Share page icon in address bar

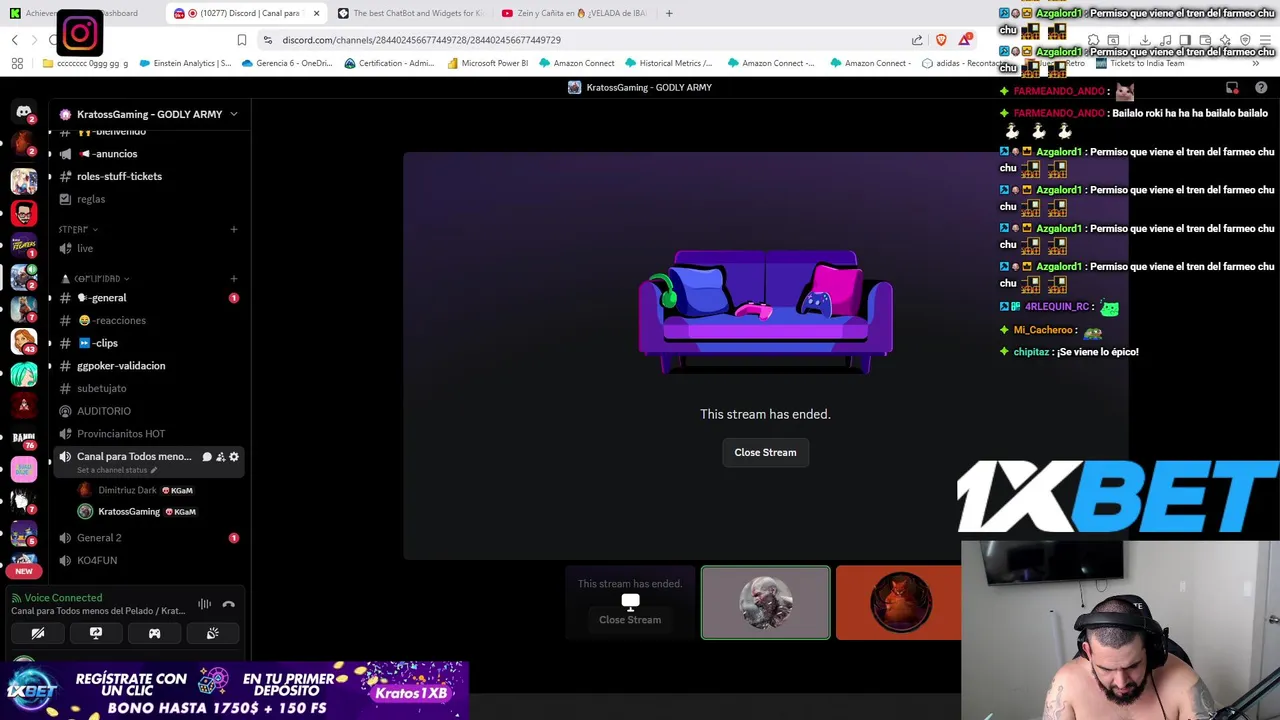[917, 40]
